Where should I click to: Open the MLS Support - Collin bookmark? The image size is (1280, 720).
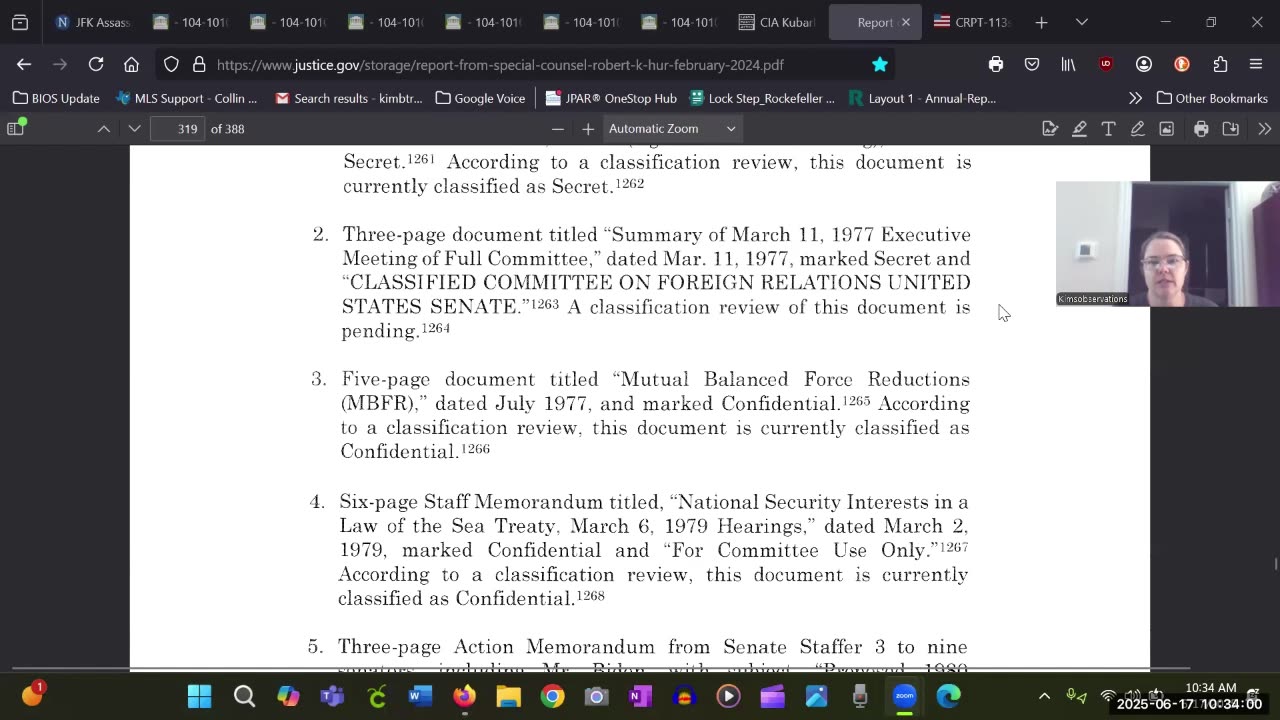pyautogui.click(x=187, y=98)
